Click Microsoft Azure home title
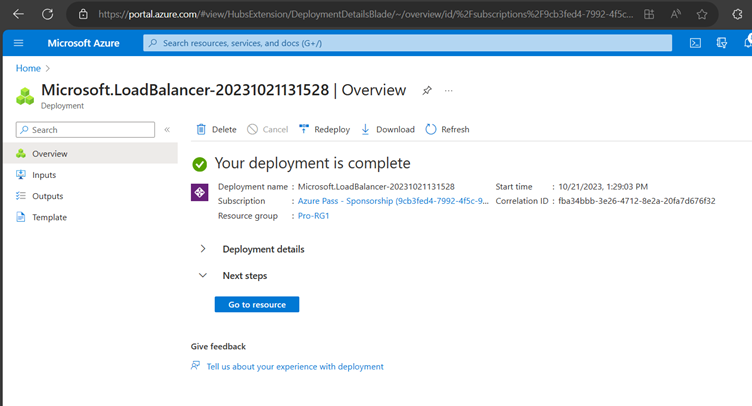Image resolution: width=752 pixels, height=406 pixels. pyautogui.click(x=83, y=43)
